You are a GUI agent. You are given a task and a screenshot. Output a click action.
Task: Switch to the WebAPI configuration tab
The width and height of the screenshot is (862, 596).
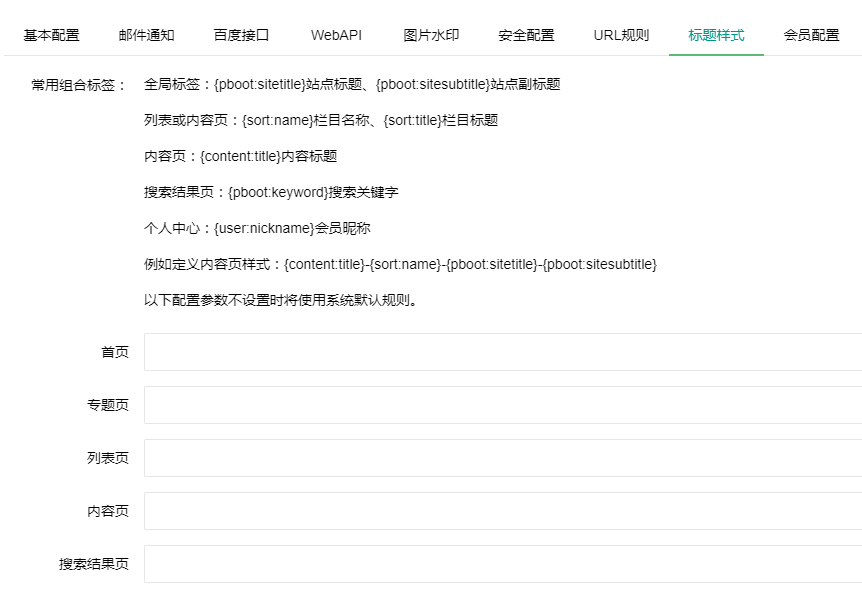[337, 32]
